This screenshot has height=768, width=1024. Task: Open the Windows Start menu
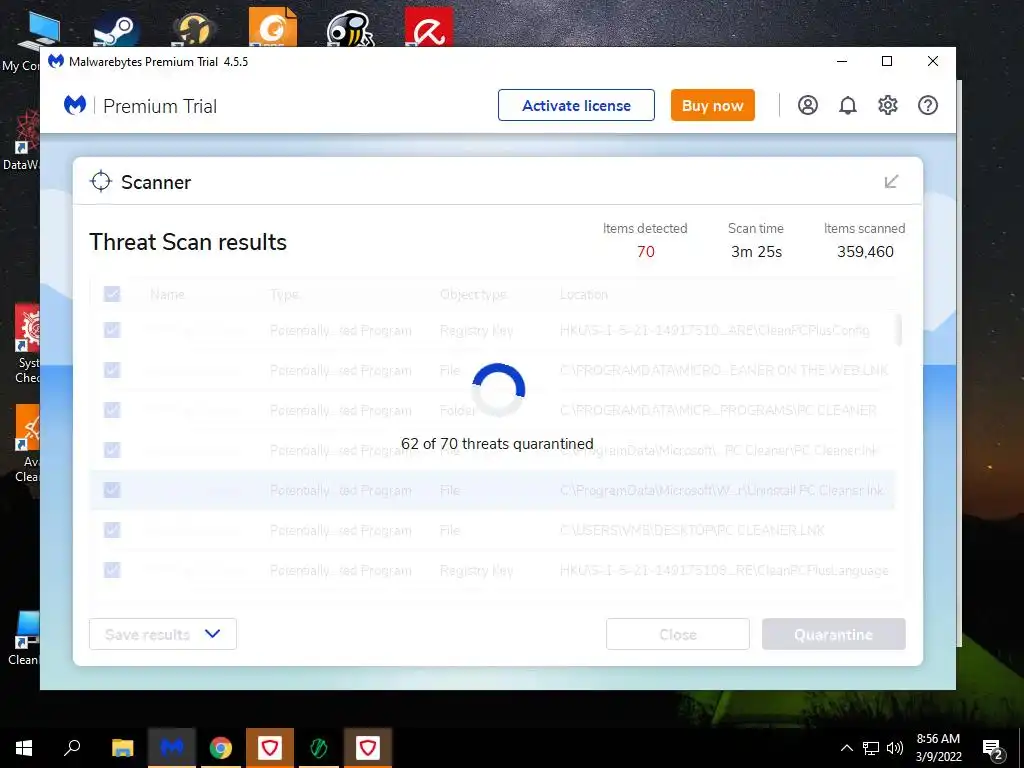(x=24, y=748)
